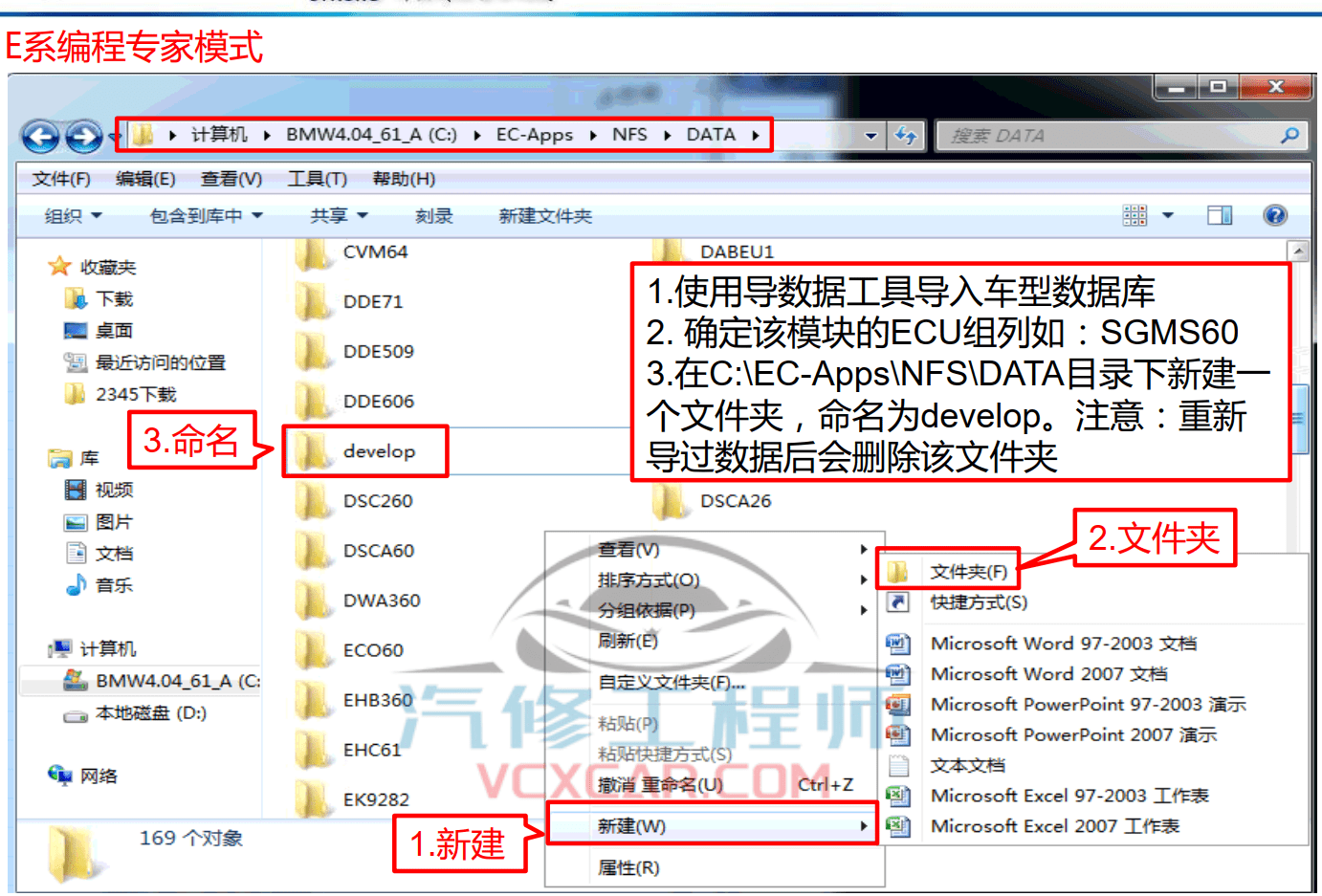Click the search magnifier icon in 搜索 DATA box
Screen dimensions: 1322x896
pos(1291,135)
